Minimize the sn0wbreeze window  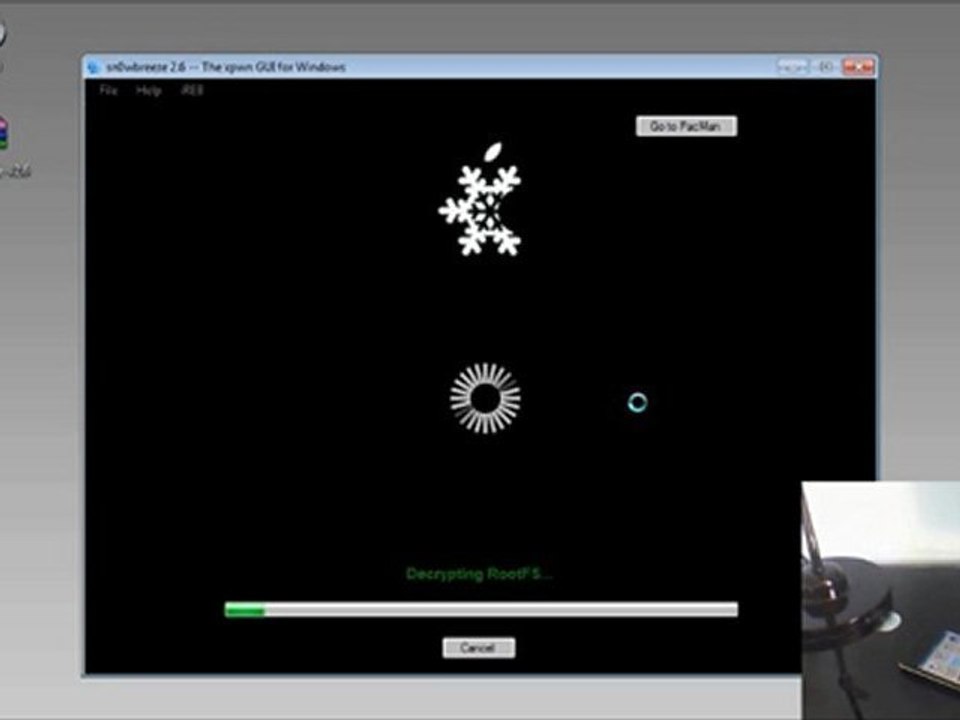[792, 66]
